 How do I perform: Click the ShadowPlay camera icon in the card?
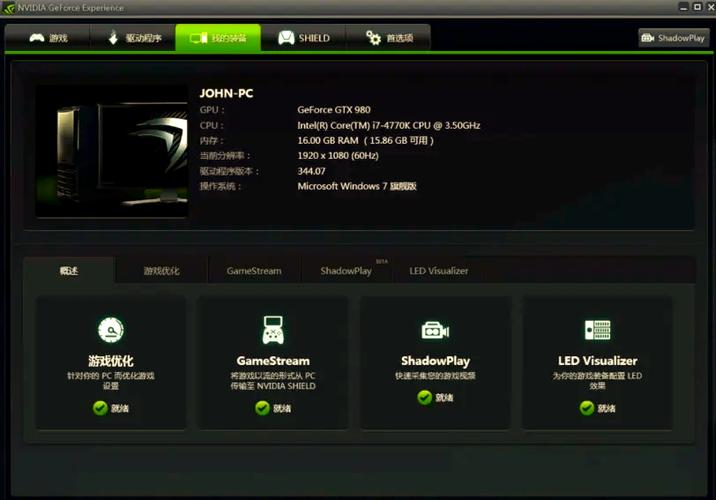(x=435, y=330)
